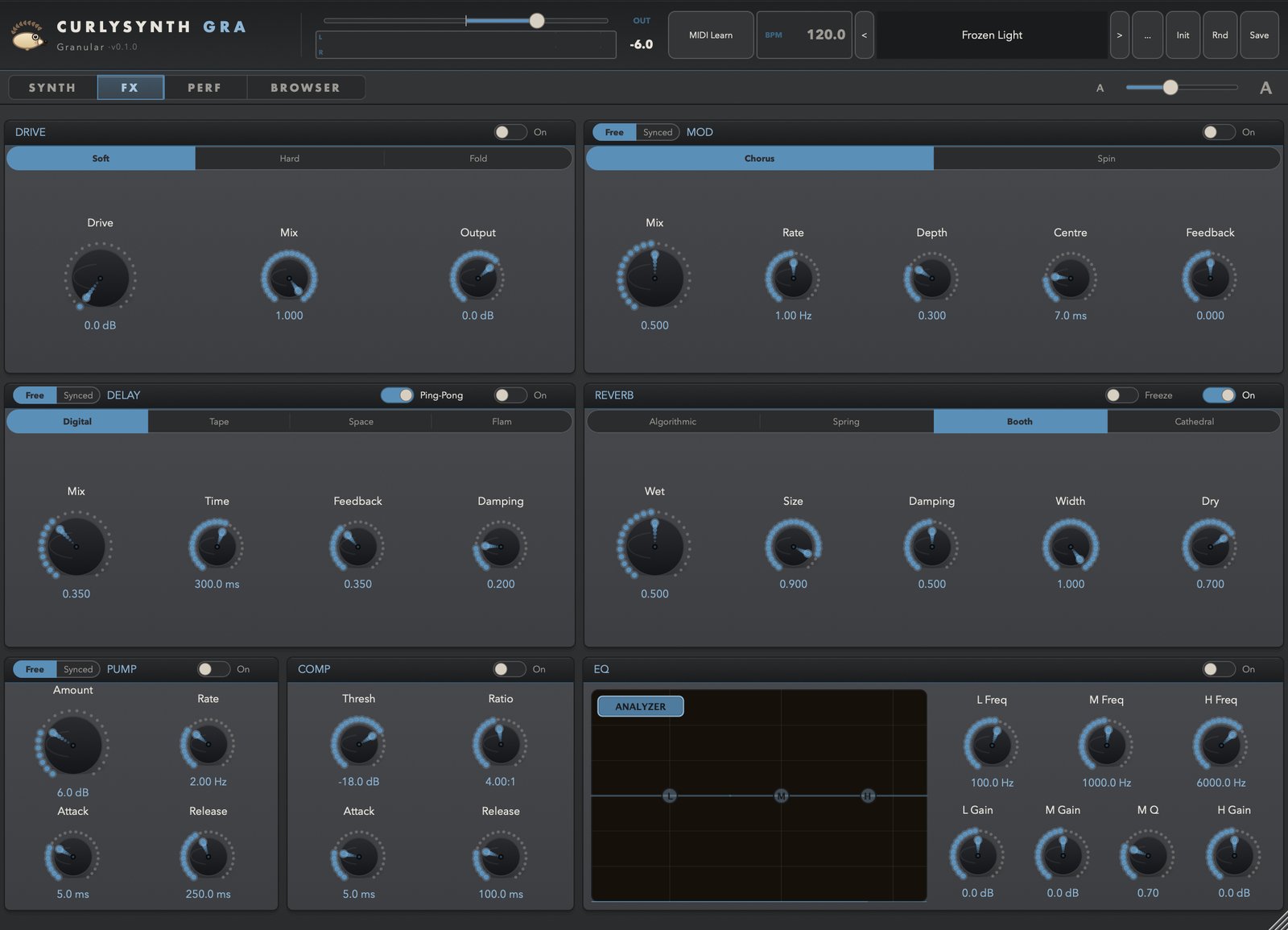Save the current preset
Screen dimensions: 1288x930
[x=1259, y=35]
